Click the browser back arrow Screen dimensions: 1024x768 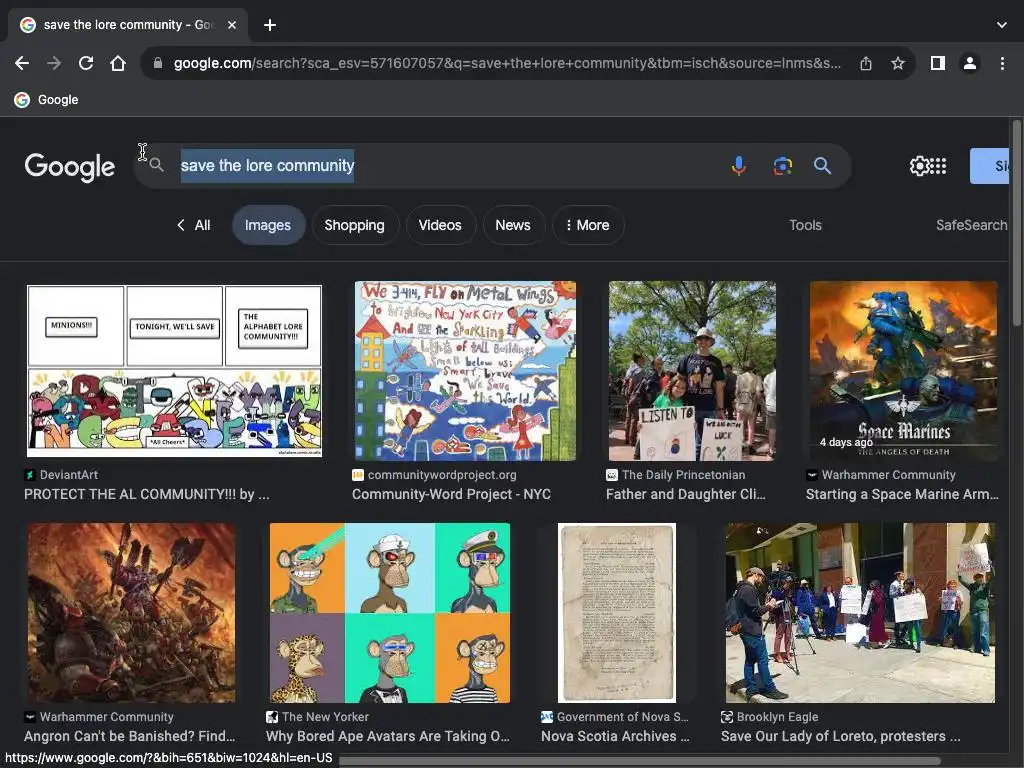22,63
